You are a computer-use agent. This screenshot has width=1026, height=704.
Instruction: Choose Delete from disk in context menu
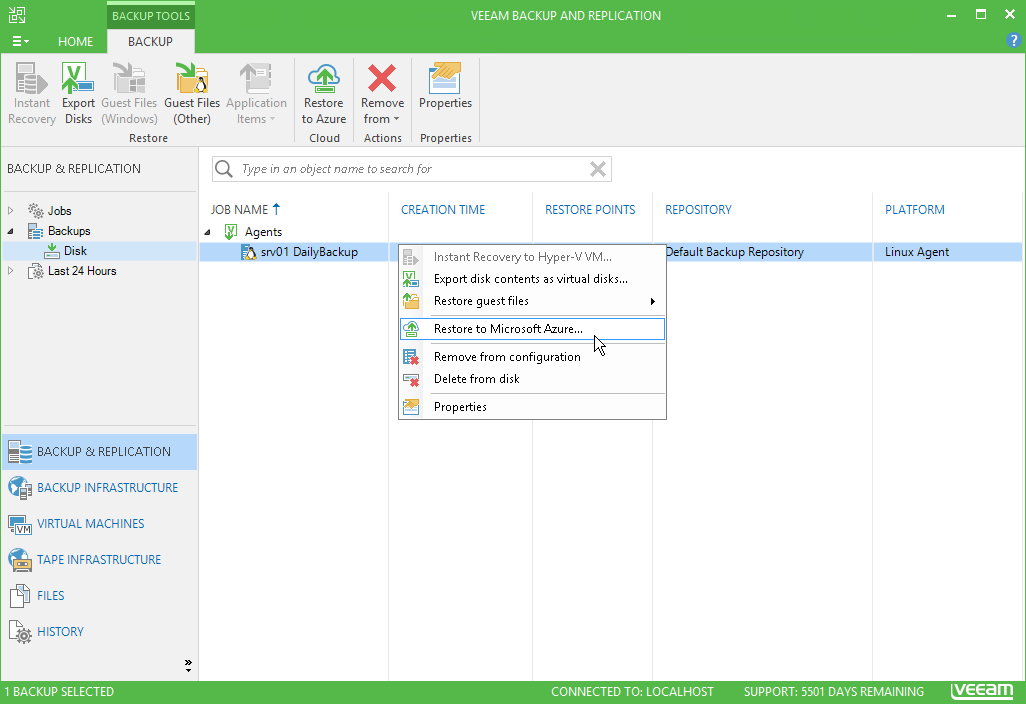pos(532,379)
